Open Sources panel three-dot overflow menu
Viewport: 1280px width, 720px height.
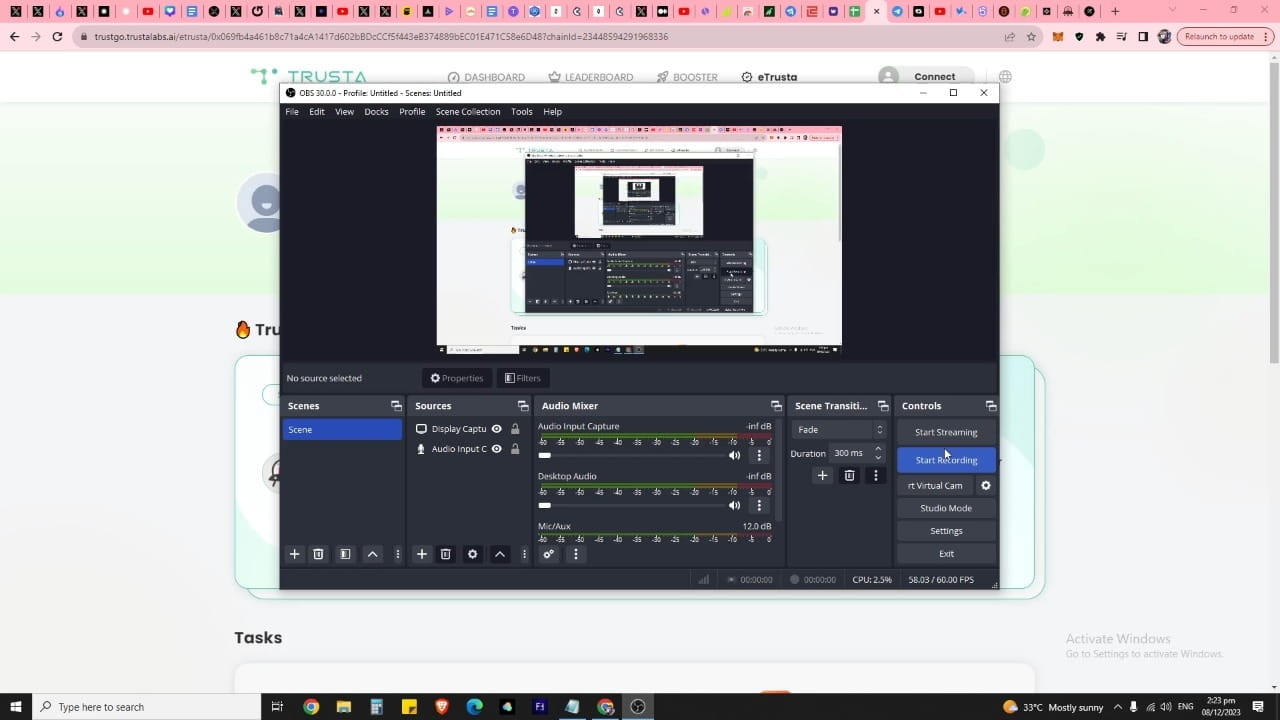524,554
